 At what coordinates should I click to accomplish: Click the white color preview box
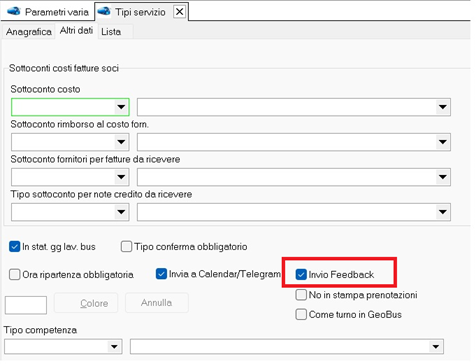click(26, 305)
